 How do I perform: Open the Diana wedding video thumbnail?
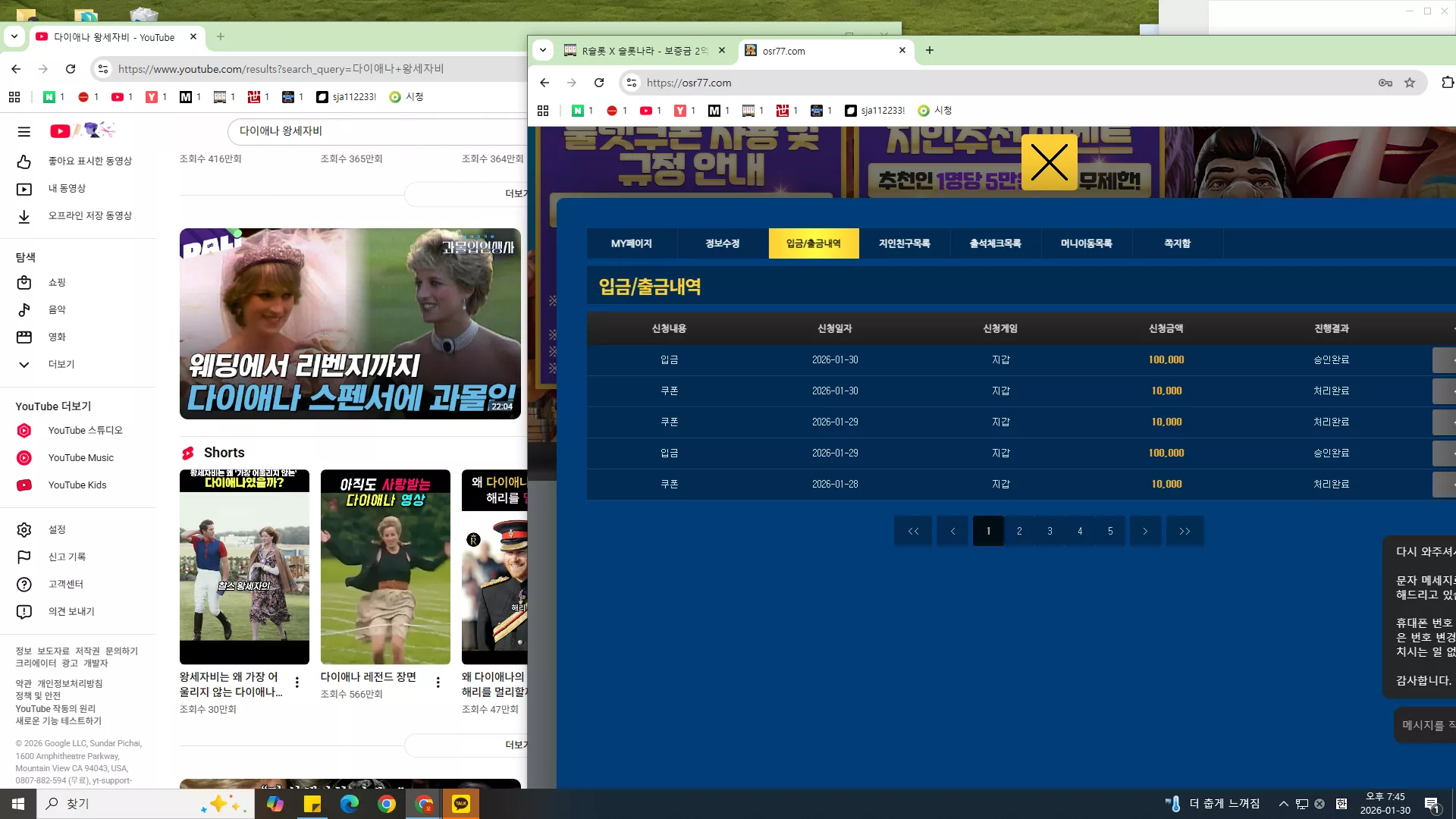pyautogui.click(x=350, y=324)
